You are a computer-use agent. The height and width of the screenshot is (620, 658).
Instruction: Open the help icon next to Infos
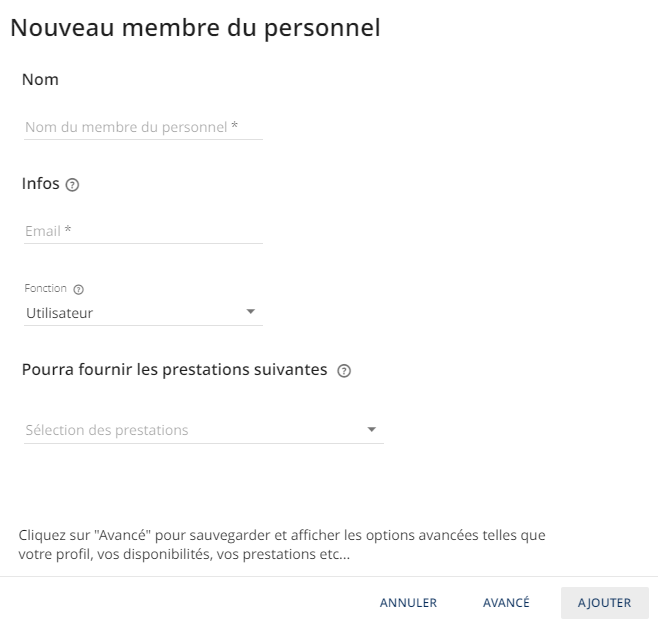(x=72, y=185)
